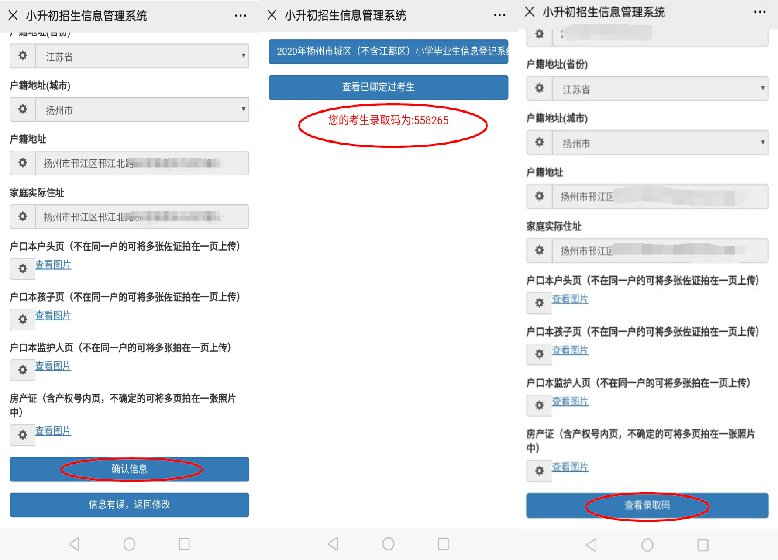Open 查看图片 link under 户口本监护人页 in left screen

53,366
